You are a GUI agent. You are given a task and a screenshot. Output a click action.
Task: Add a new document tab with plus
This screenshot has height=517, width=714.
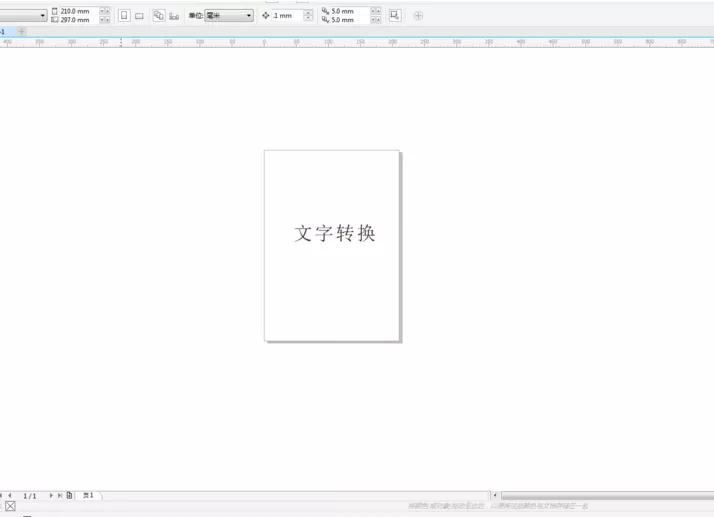(x=21, y=31)
